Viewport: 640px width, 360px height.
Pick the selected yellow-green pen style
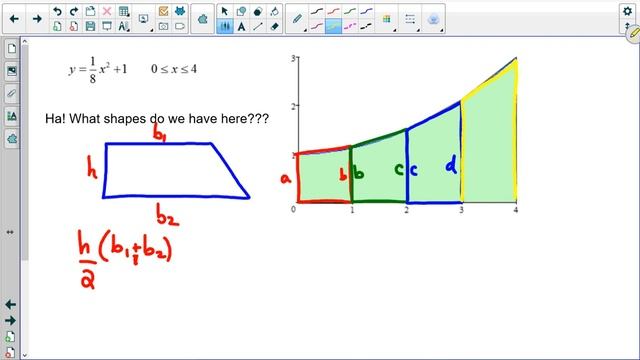[x=333, y=27]
